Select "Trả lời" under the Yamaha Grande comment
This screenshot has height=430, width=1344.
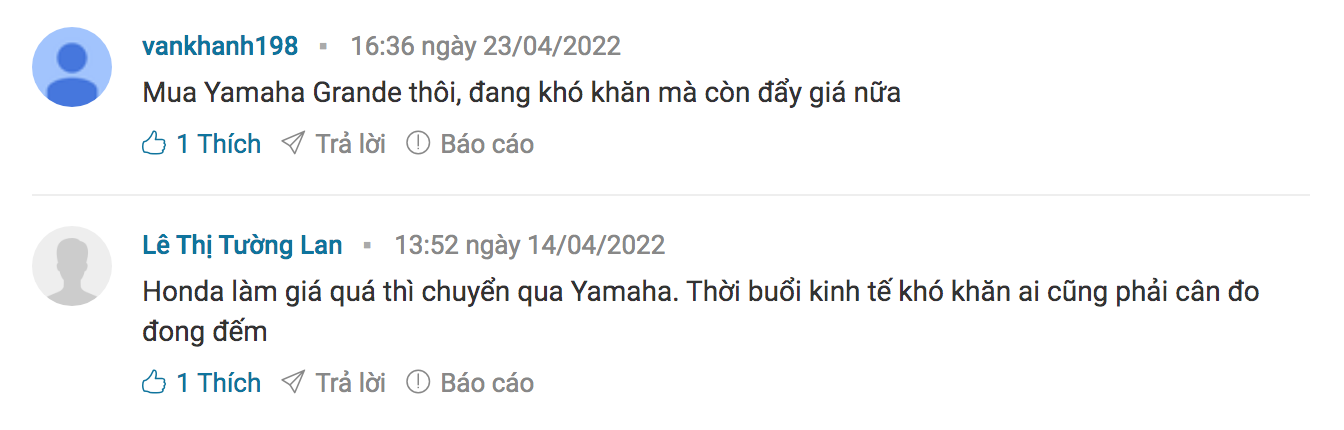pyautogui.click(x=351, y=144)
